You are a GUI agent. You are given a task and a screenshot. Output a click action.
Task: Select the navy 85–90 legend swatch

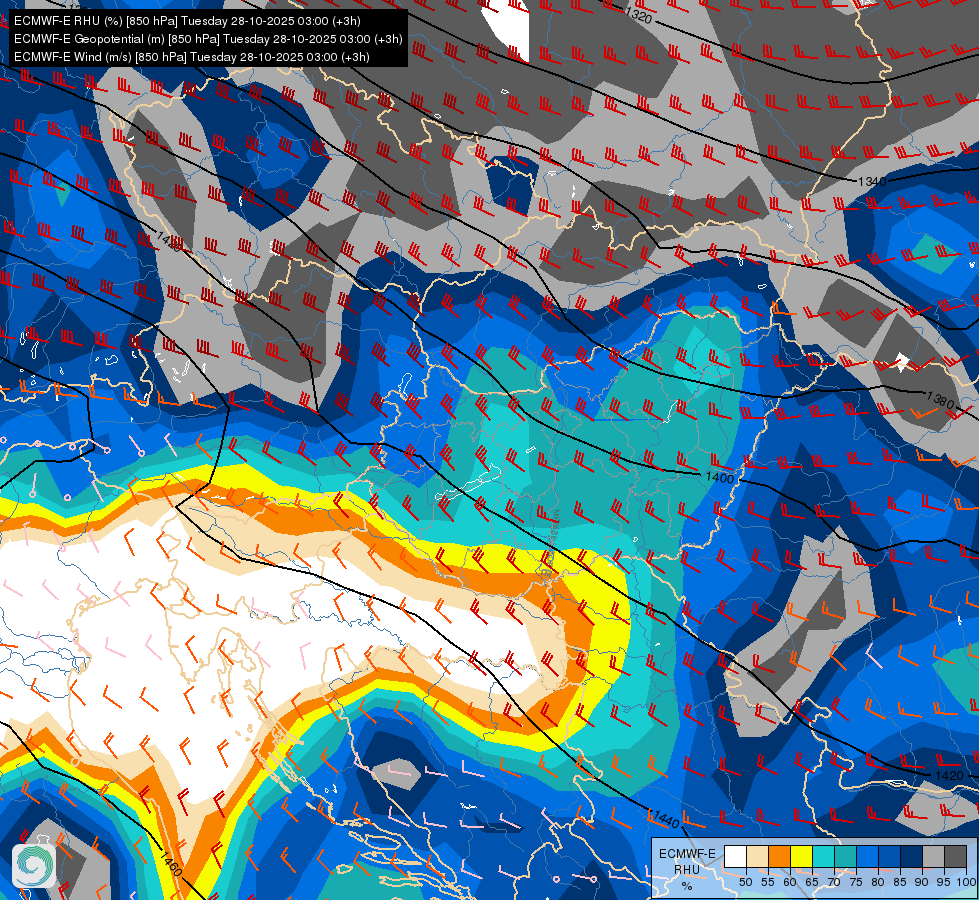[912, 856]
